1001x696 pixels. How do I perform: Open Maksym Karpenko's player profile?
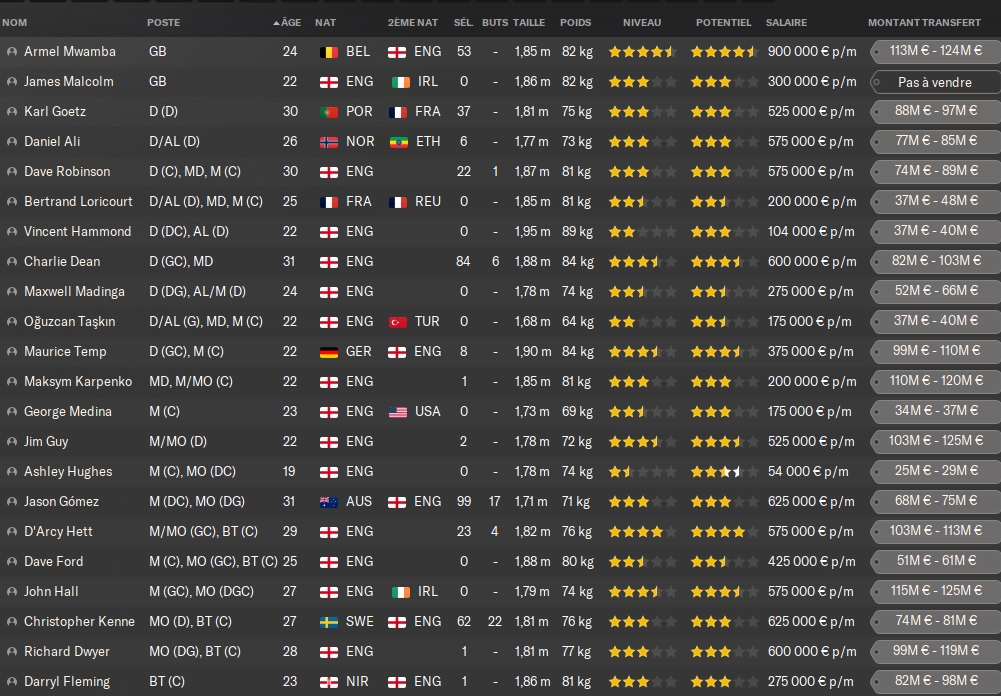click(x=77, y=382)
